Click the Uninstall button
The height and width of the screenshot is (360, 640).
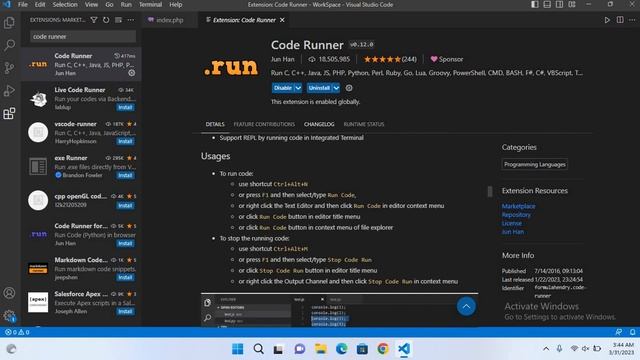(x=319, y=88)
